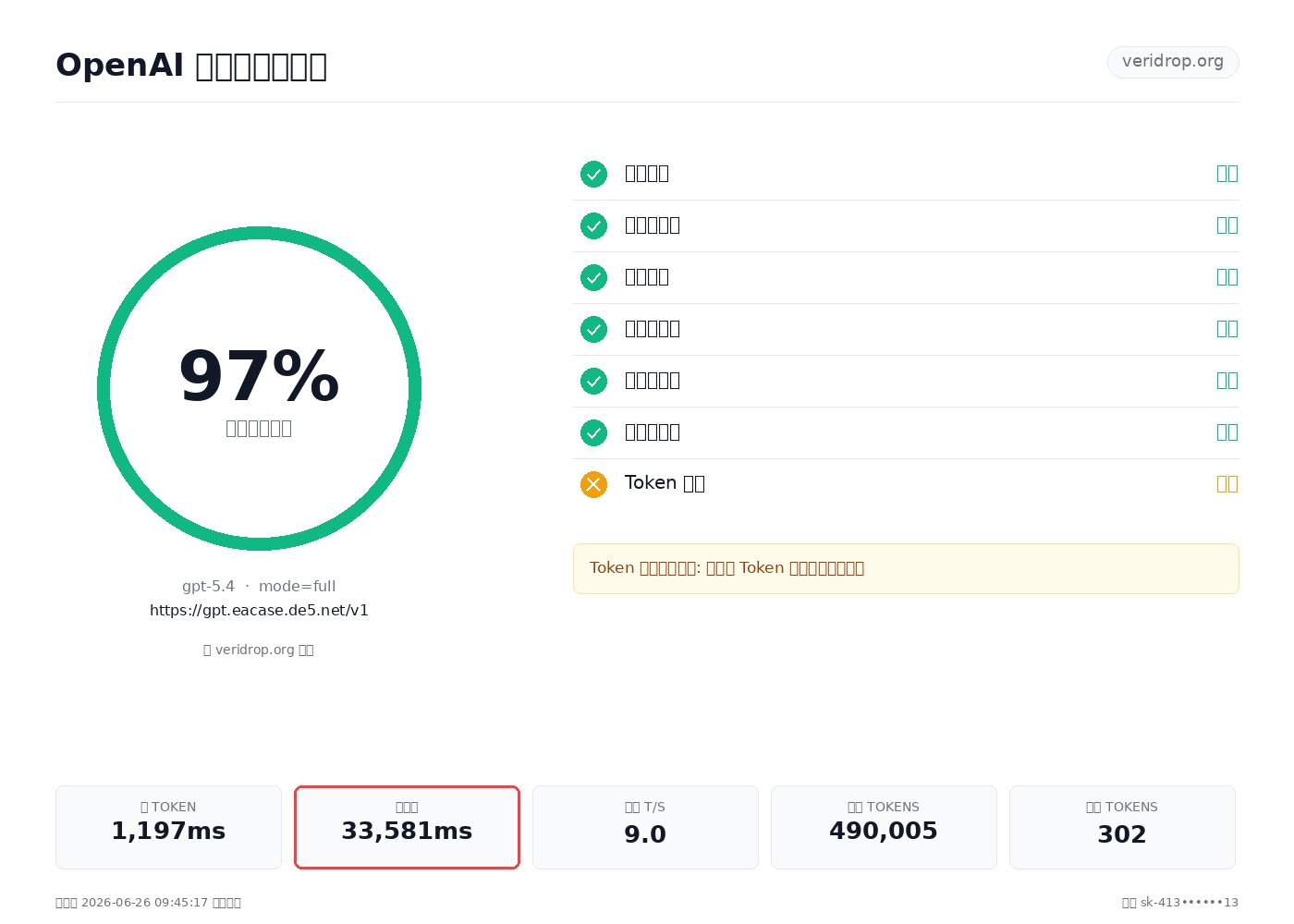Select the gpt-5.4 mode=full label
This screenshot has height=924, width=1294.
(x=259, y=586)
